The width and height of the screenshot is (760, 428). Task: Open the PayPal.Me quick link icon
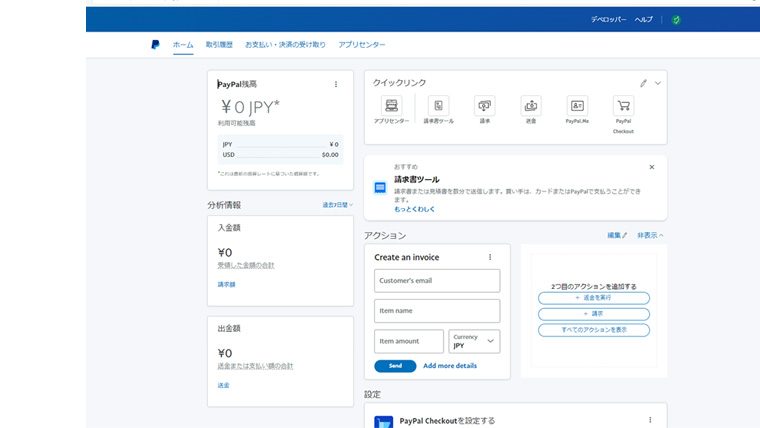(577, 105)
